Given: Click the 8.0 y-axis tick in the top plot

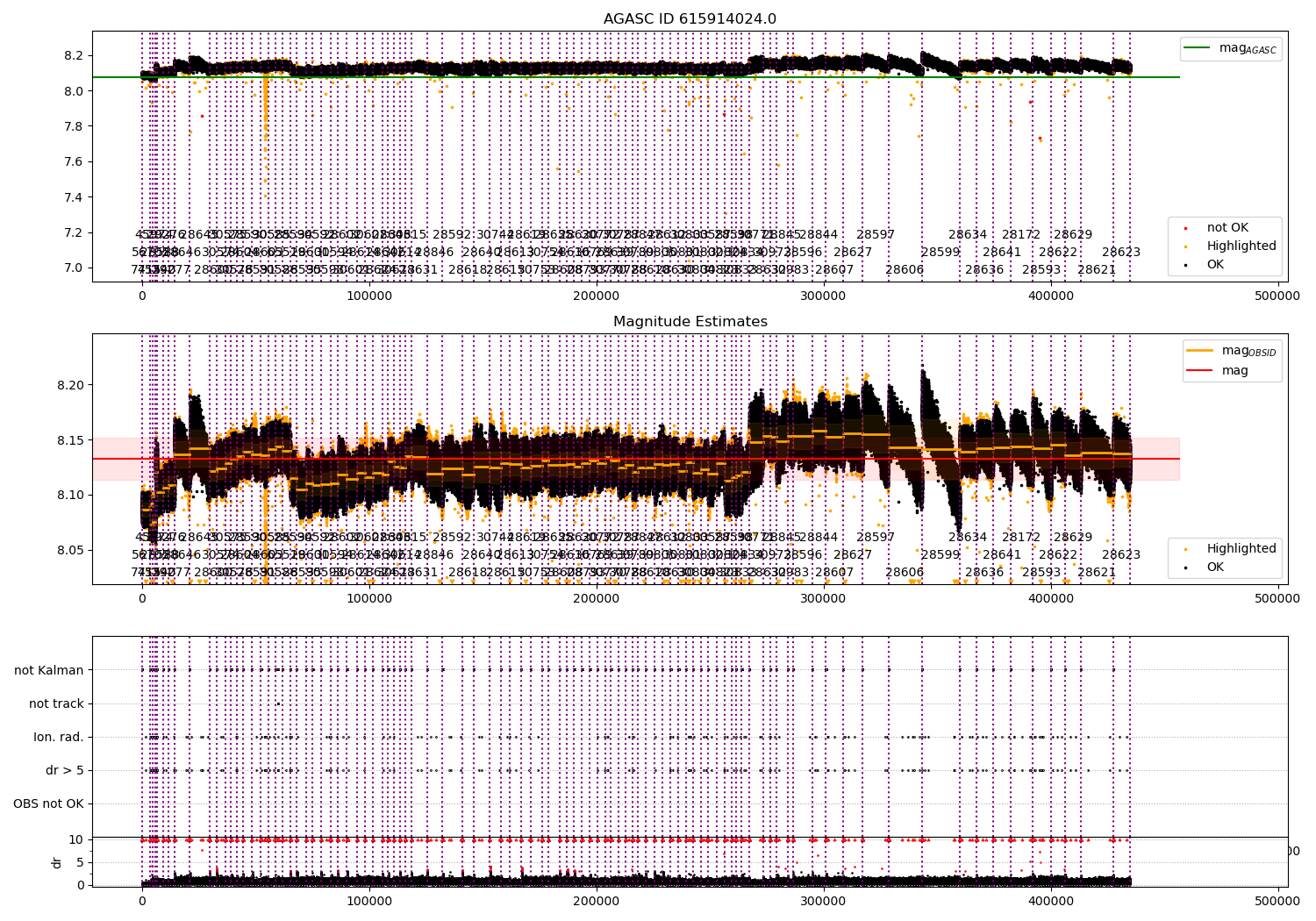Looking at the screenshot, I should 74,91.
